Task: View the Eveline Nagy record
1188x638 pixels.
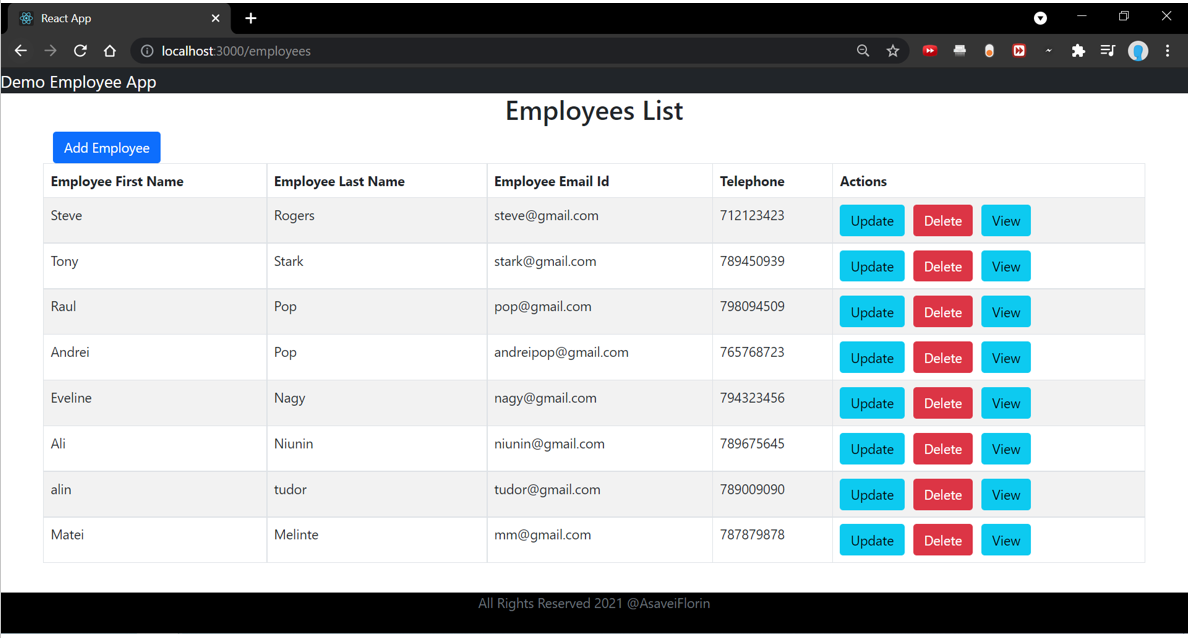Action: click(x=1005, y=404)
